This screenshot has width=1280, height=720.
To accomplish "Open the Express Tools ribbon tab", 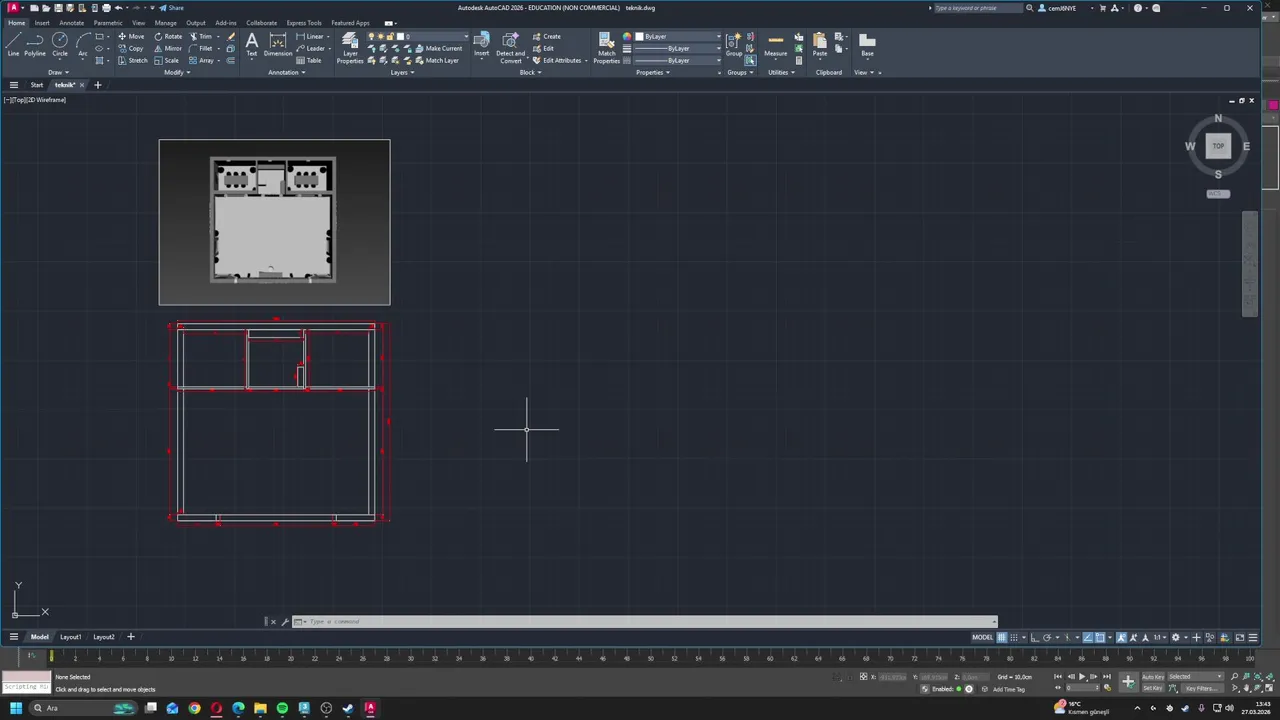I will coord(304,23).
